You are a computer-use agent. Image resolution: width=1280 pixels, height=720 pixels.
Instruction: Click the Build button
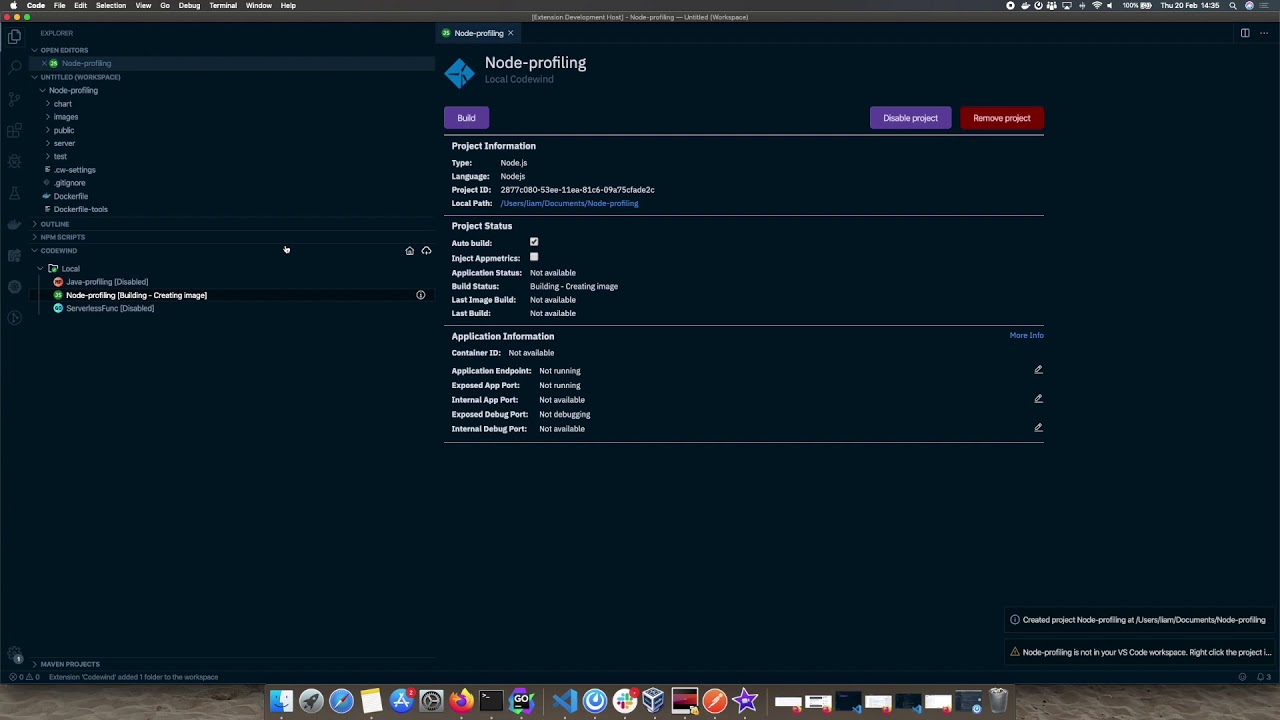pos(466,118)
